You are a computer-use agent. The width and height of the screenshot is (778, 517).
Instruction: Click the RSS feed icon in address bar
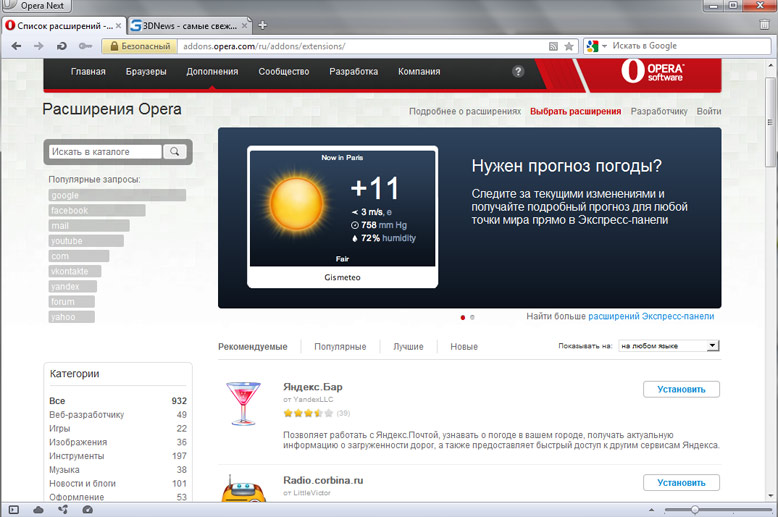click(553, 46)
